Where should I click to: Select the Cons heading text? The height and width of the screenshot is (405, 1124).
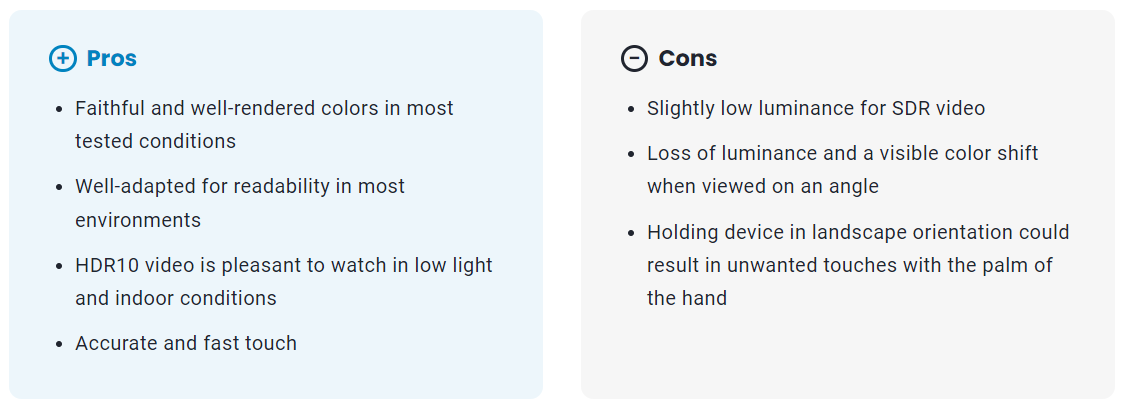click(687, 58)
